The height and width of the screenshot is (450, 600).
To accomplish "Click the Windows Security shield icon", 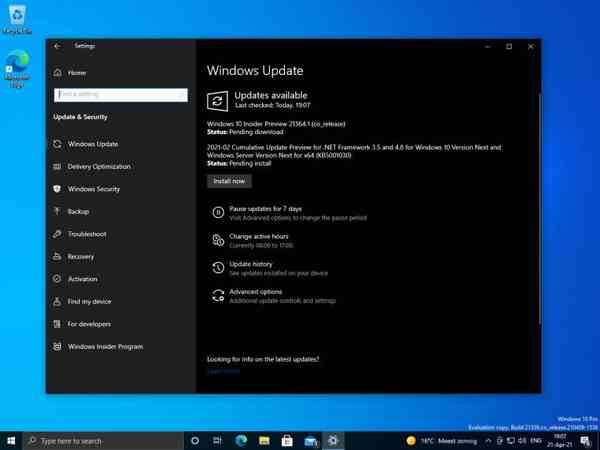I will coord(57,189).
